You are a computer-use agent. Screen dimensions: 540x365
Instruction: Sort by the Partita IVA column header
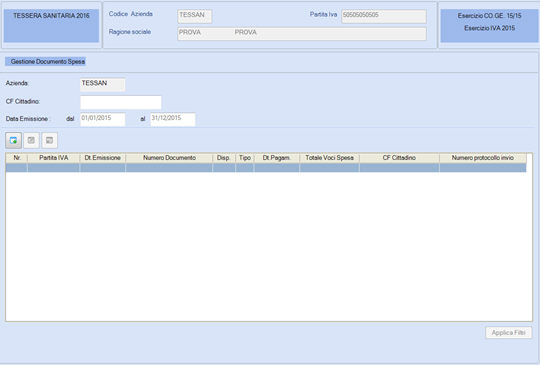coord(53,158)
